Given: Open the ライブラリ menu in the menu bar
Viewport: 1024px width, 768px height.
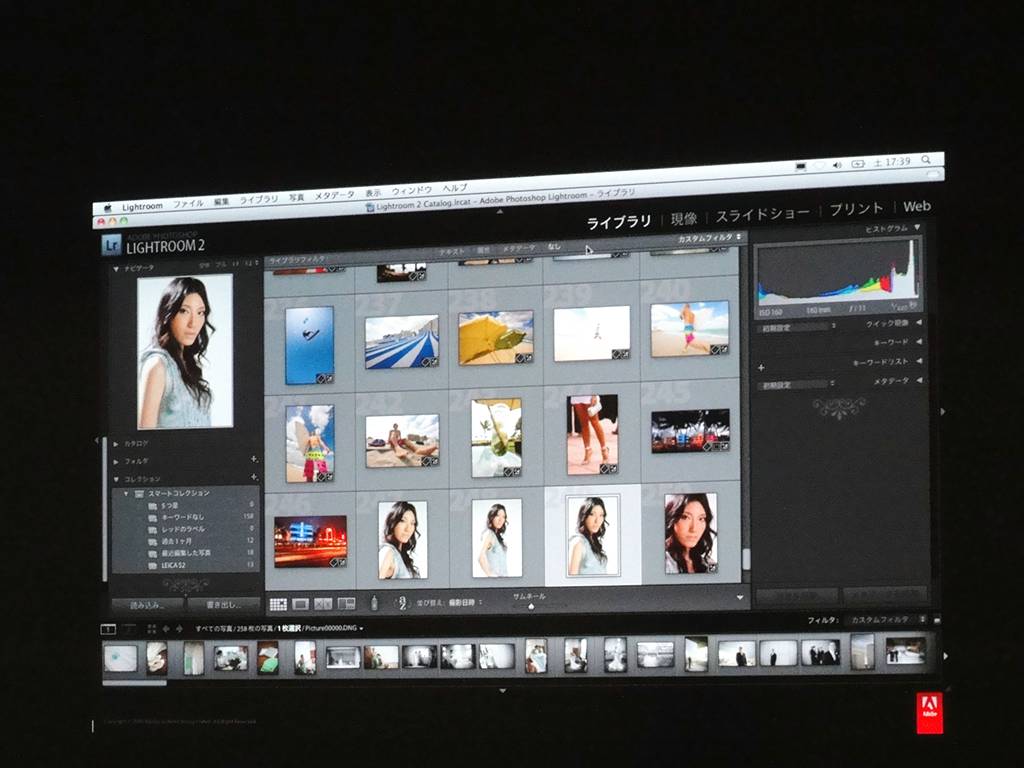Looking at the screenshot, I should (x=259, y=199).
